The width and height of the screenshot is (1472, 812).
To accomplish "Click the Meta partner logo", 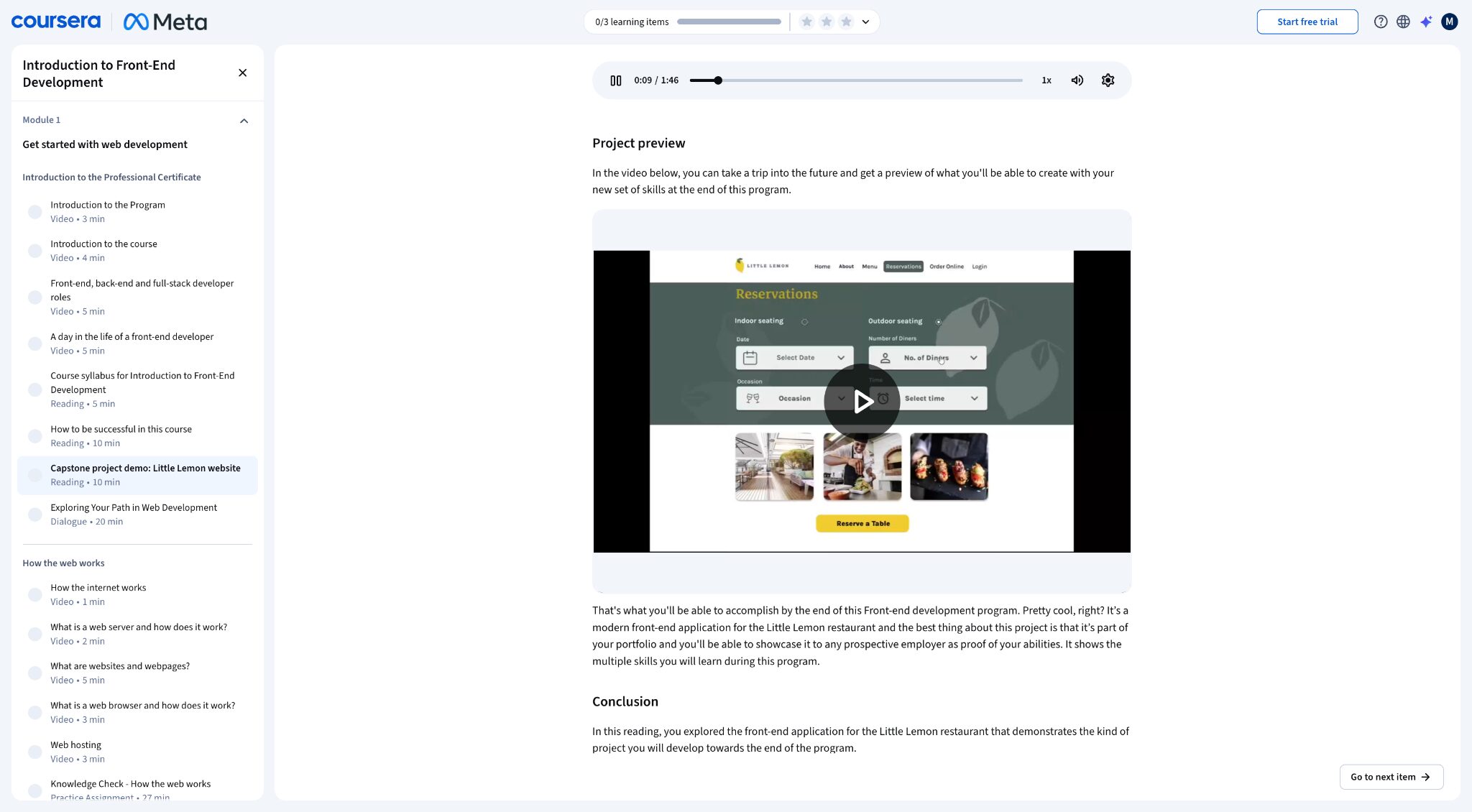I will (165, 22).
